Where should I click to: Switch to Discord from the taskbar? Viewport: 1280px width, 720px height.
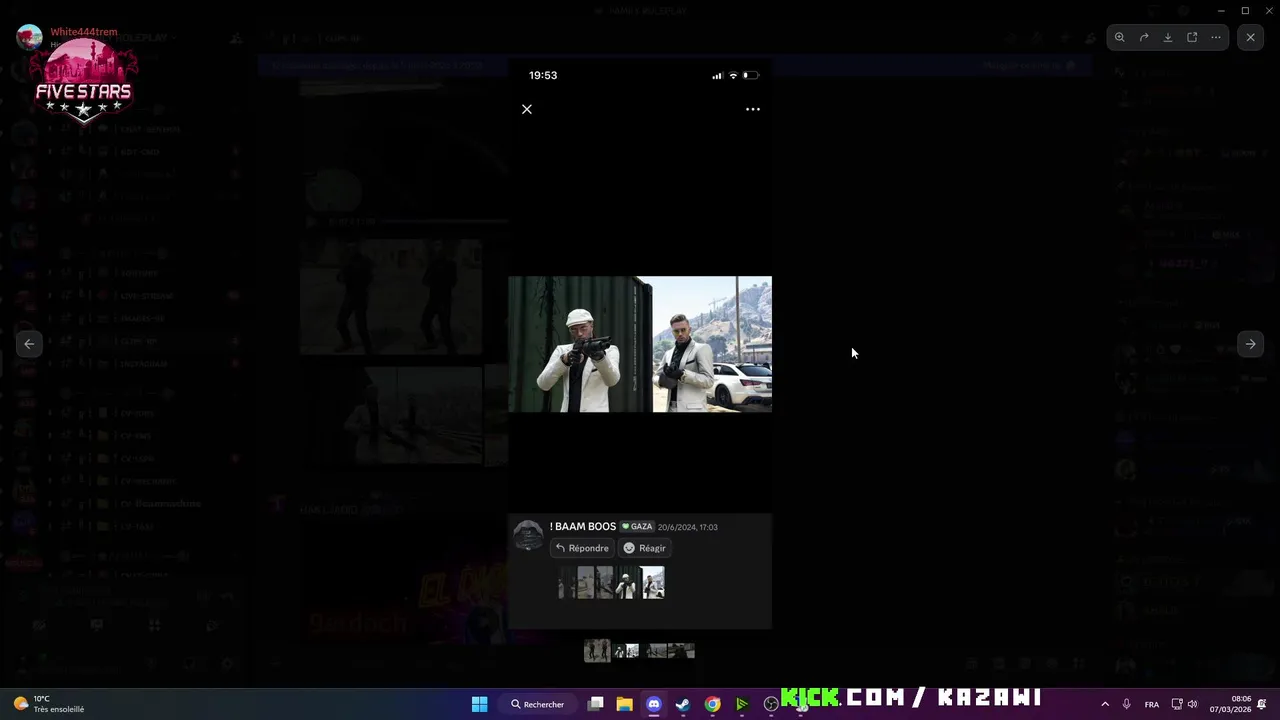[x=654, y=704]
